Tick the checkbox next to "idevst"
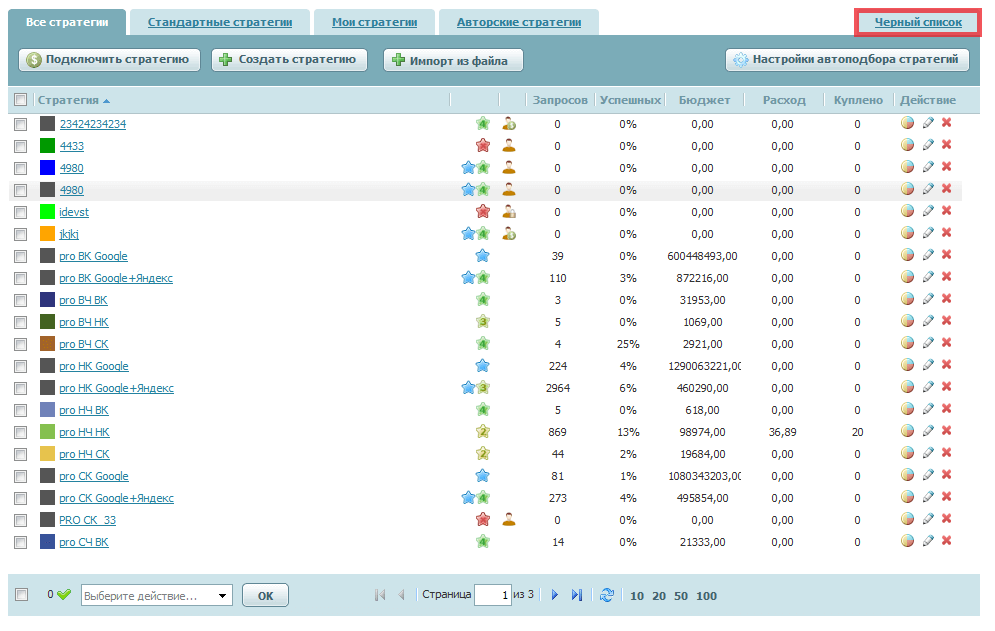Screen dimensions: 995x631 pyautogui.click(x=21, y=212)
